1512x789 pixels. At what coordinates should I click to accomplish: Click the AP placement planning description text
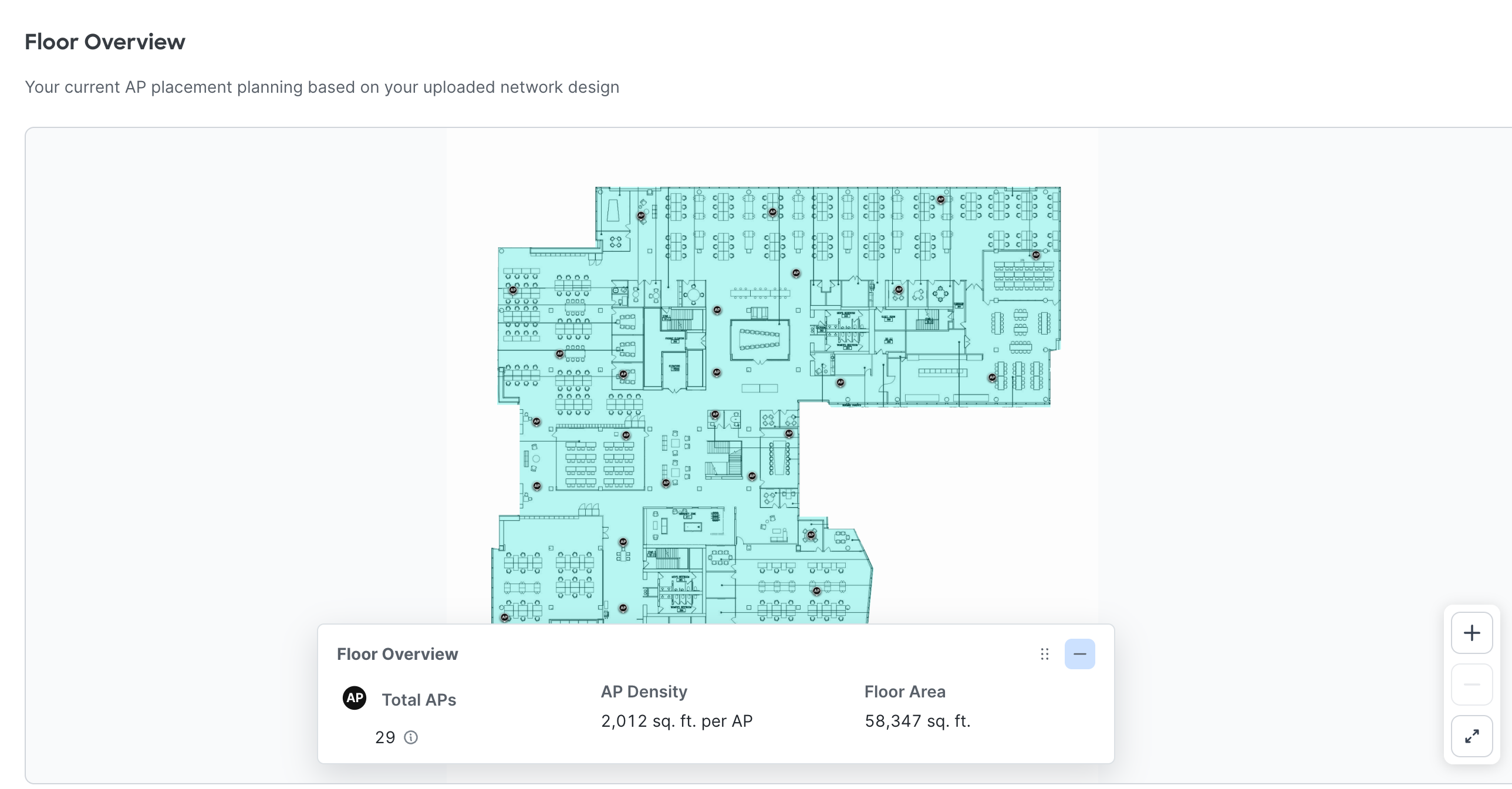[322, 87]
